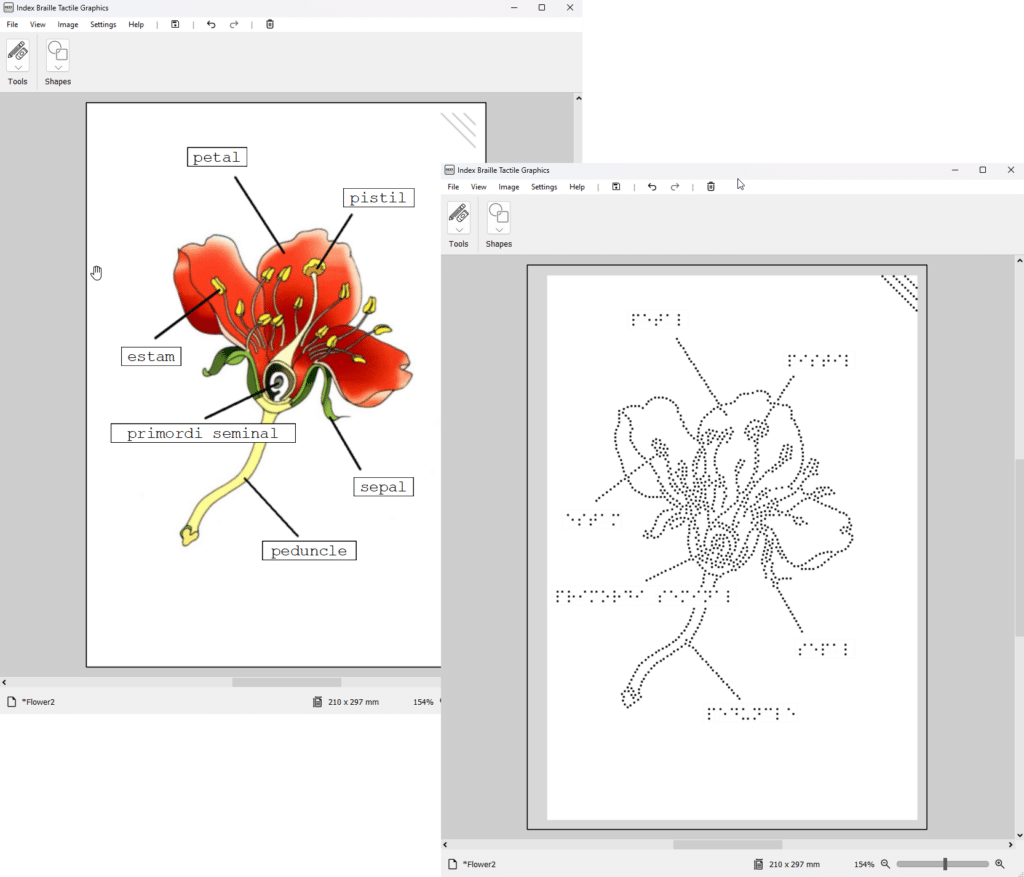Click the undo arrow in the color flower window
Viewport: 1024px width, 877px height.
[x=211, y=24]
